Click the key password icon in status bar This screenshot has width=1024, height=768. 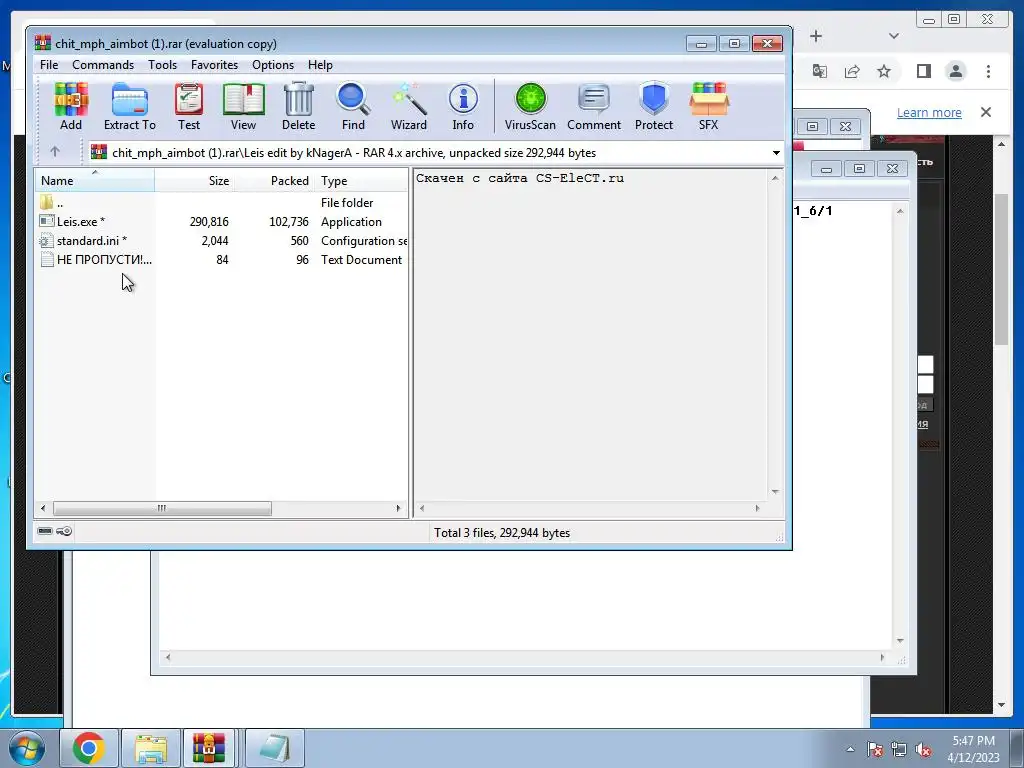[64, 531]
